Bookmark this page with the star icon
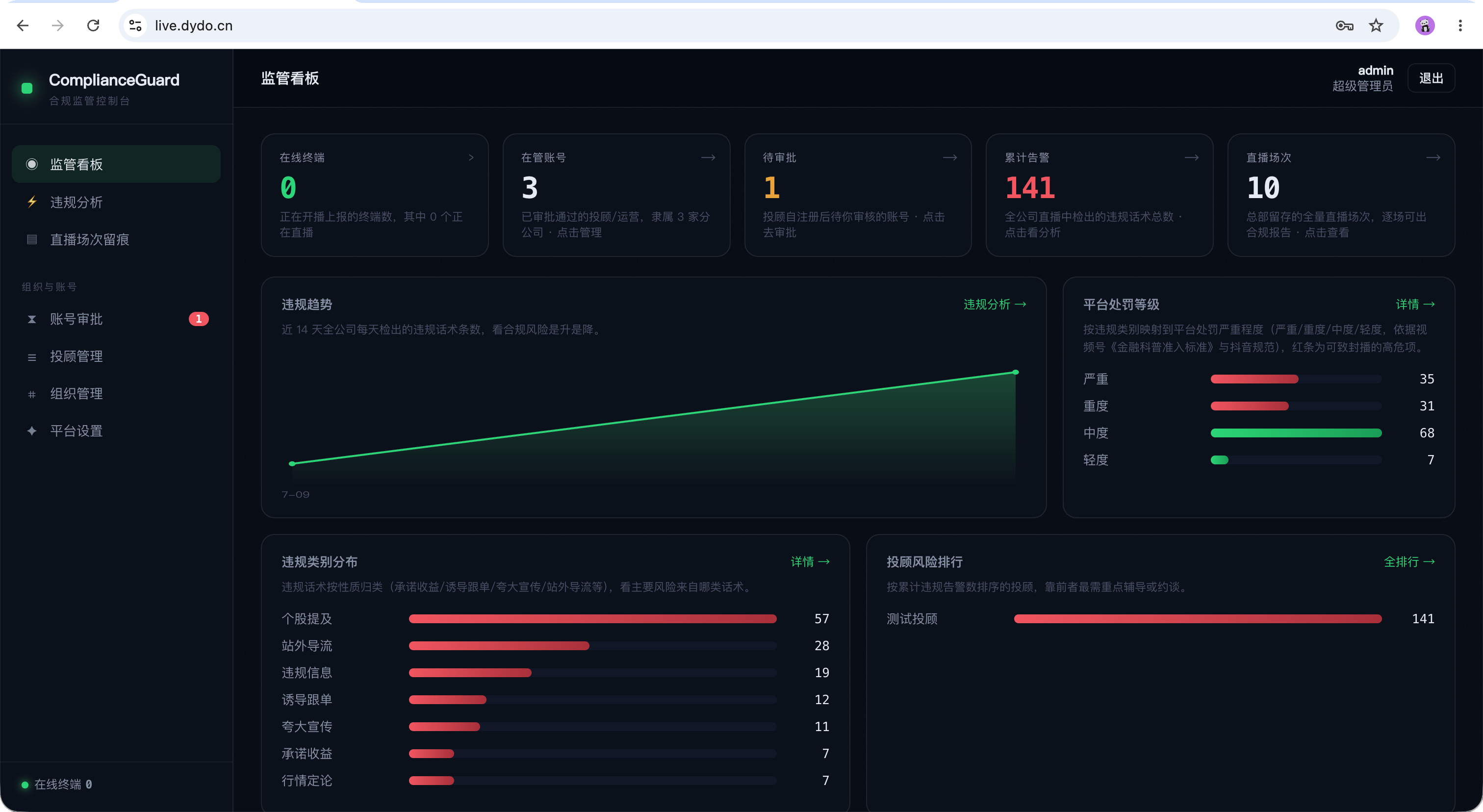1483x812 pixels. 1376,25
